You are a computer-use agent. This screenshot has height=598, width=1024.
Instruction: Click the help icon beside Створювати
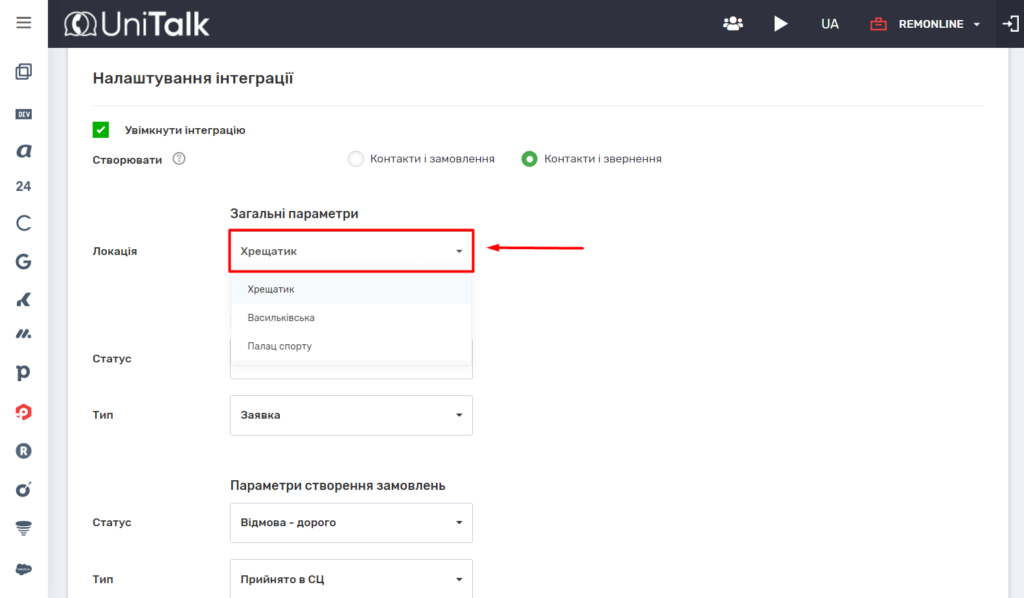(x=179, y=158)
